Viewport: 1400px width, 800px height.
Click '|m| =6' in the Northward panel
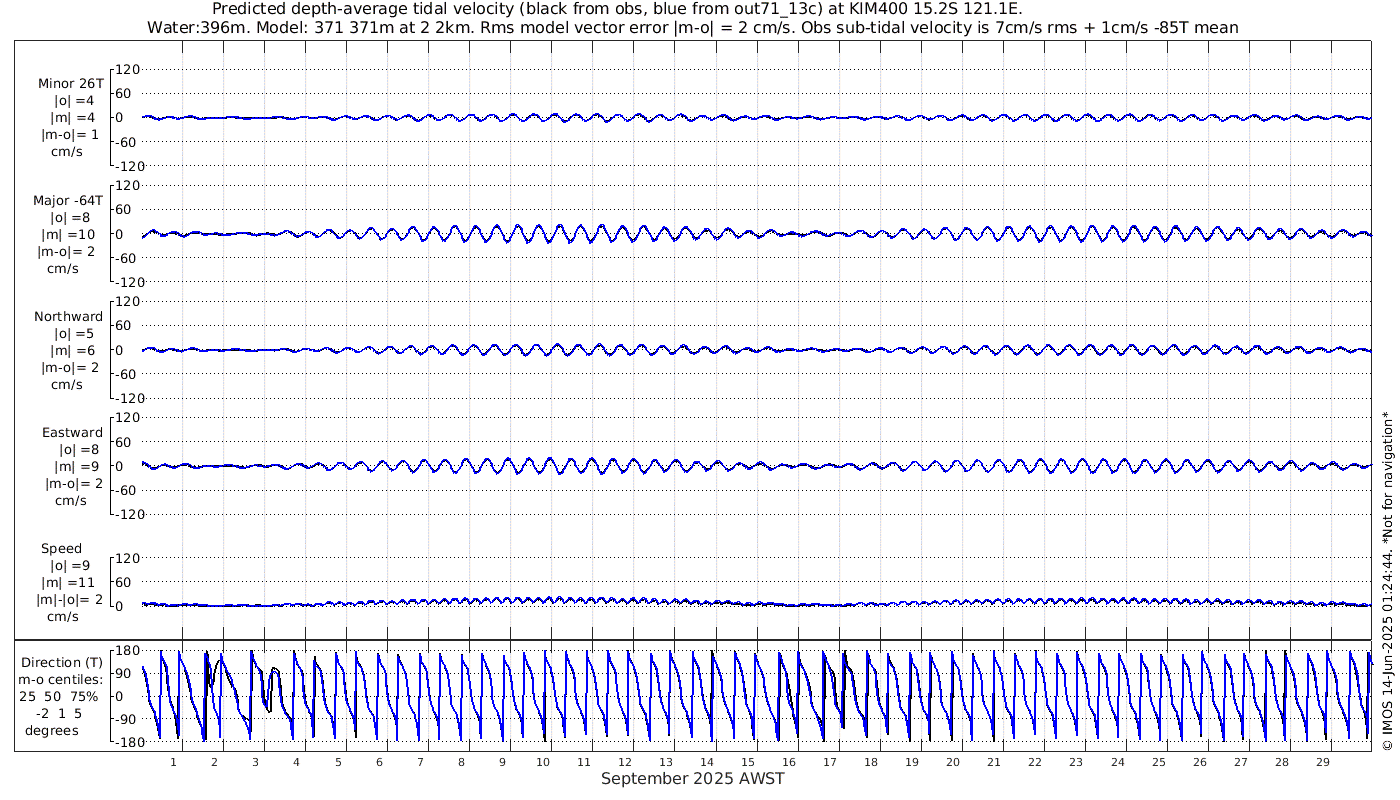(x=73, y=351)
